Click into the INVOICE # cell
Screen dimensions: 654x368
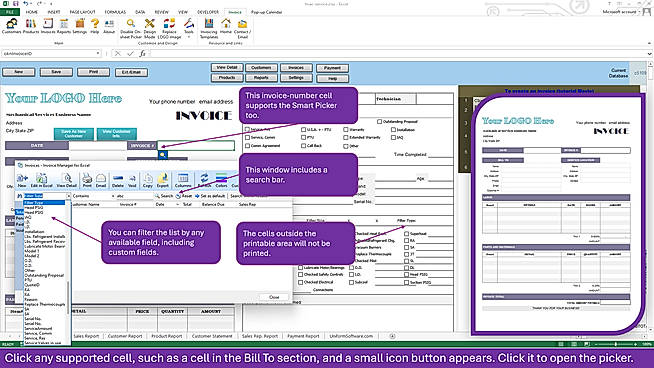pyautogui.click(x=196, y=145)
